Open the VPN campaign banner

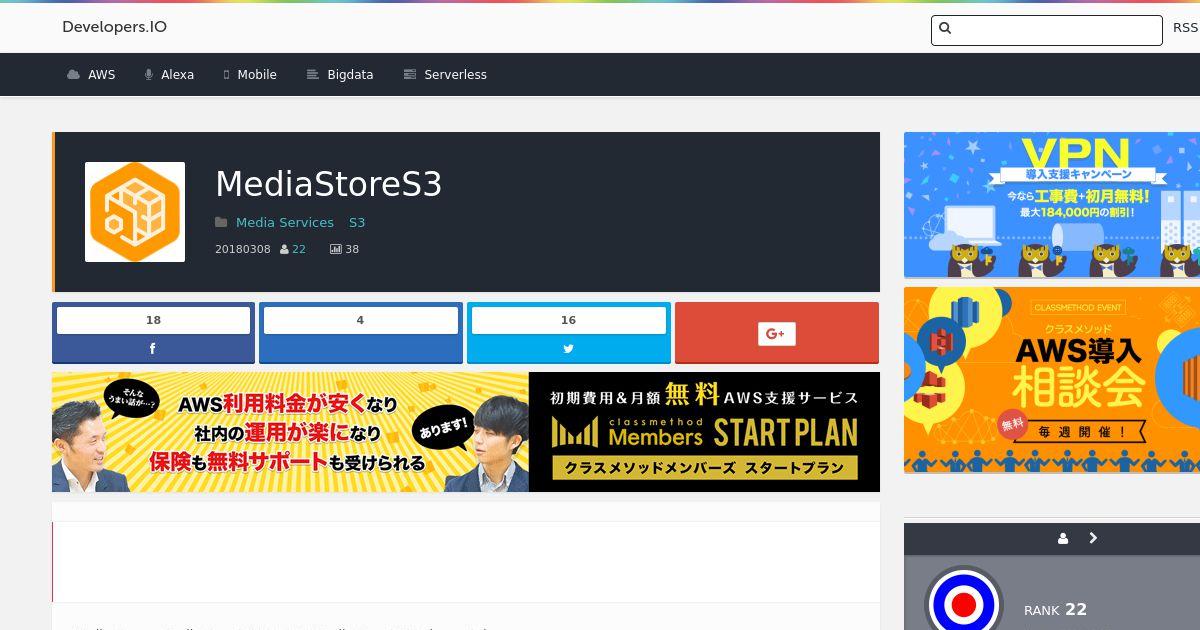point(1052,205)
